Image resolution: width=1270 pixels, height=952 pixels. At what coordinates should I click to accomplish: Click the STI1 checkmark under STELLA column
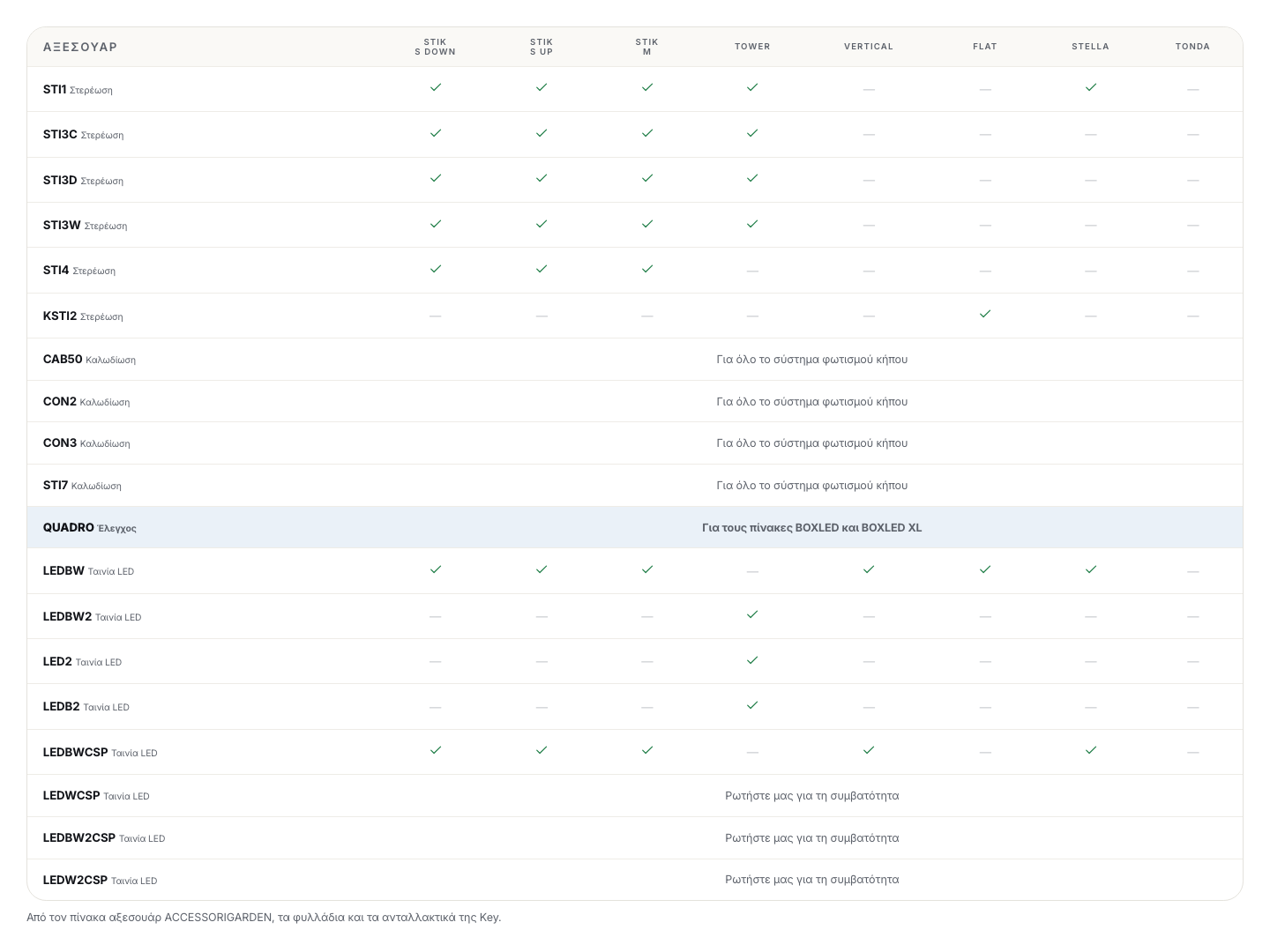tap(1091, 87)
